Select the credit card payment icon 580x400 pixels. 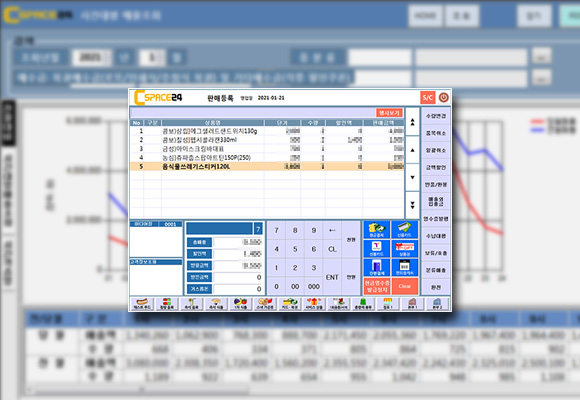click(x=405, y=230)
